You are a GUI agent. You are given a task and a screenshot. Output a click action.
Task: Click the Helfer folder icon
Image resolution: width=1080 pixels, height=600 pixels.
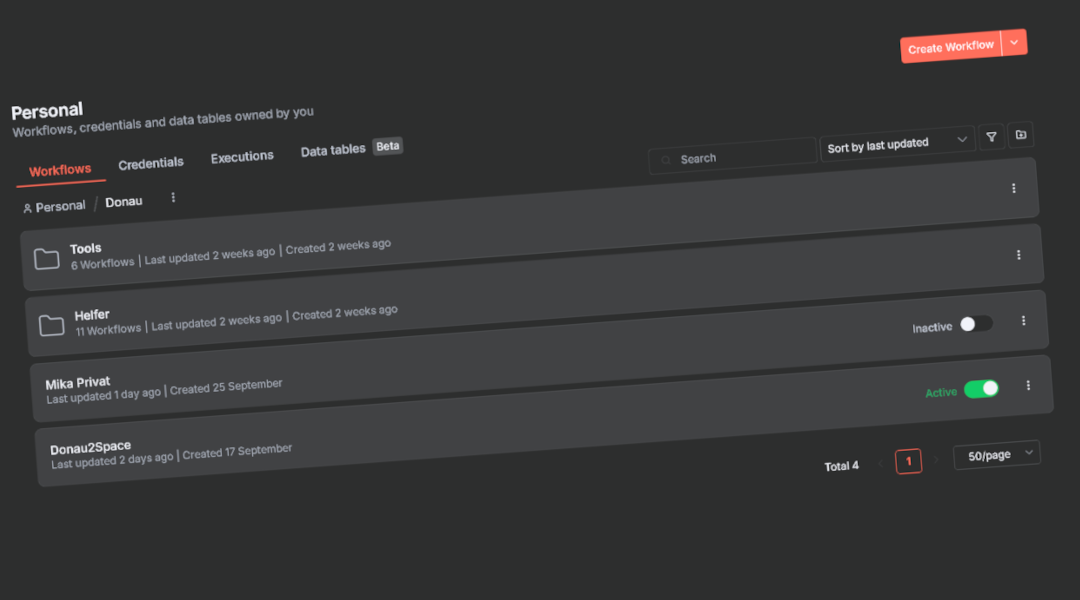[51, 326]
